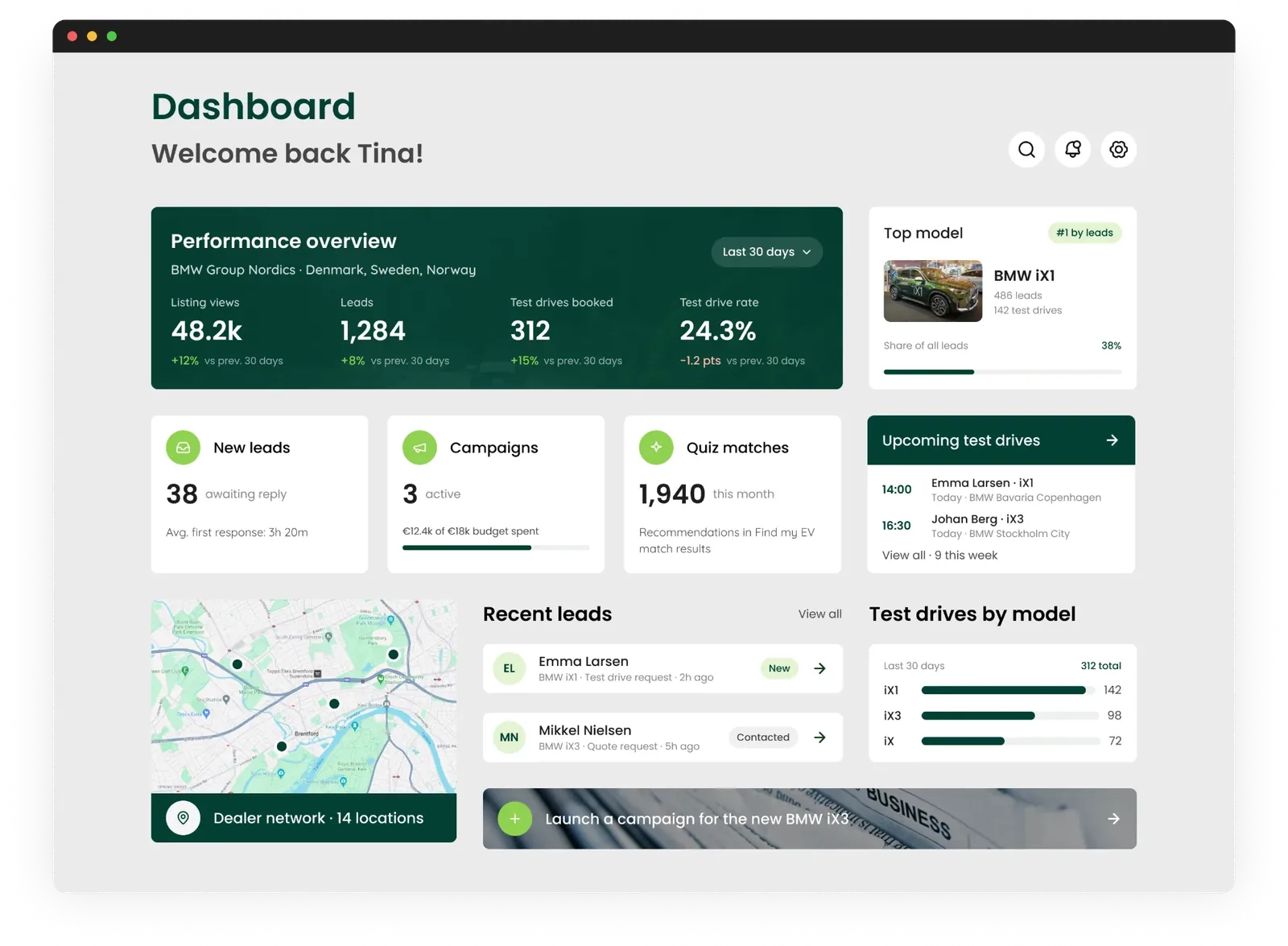Open Mikkel Nielsen lead arrow
Screen dimensions: 1288x946
pyautogui.click(x=819, y=737)
